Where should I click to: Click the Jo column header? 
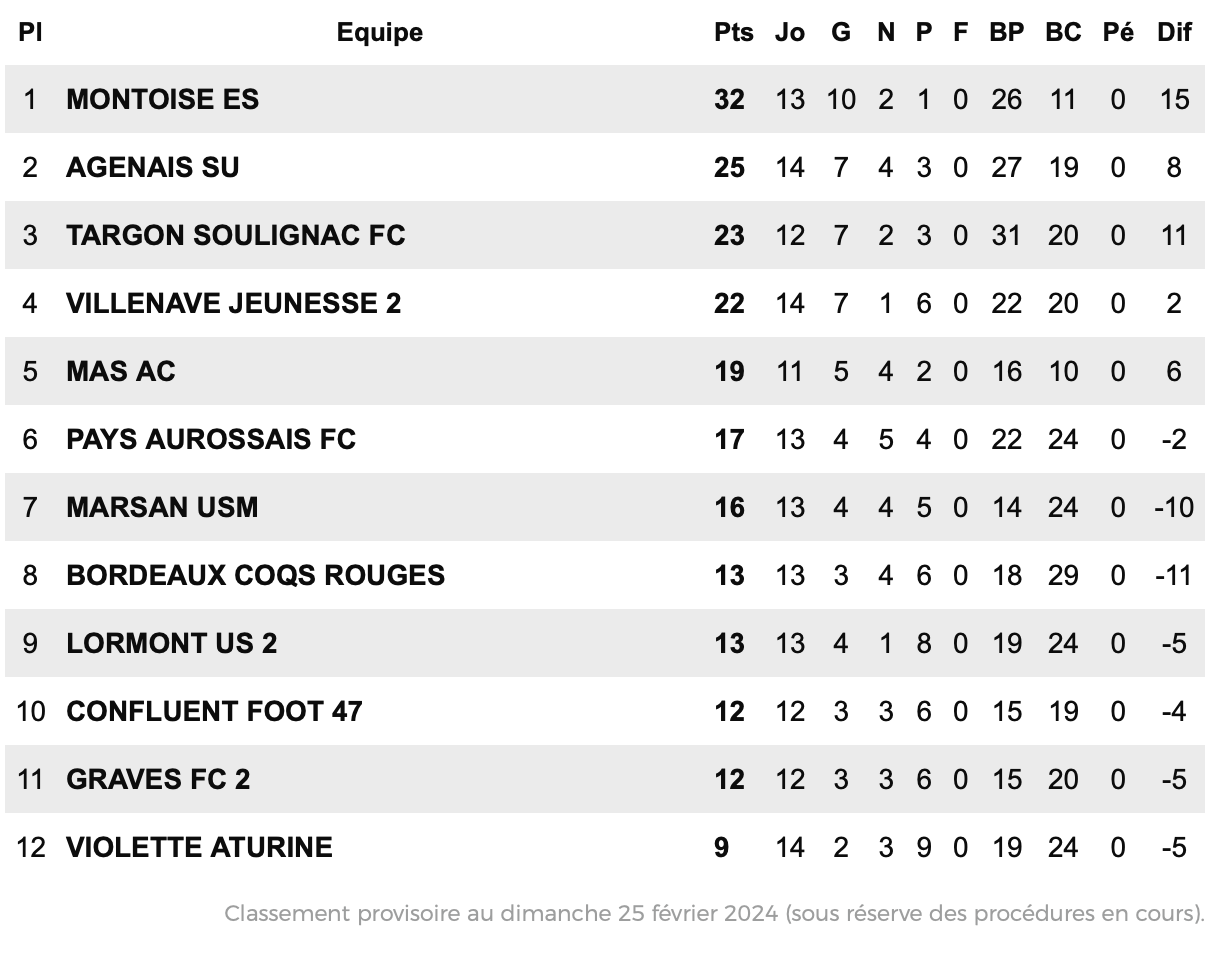(790, 32)
